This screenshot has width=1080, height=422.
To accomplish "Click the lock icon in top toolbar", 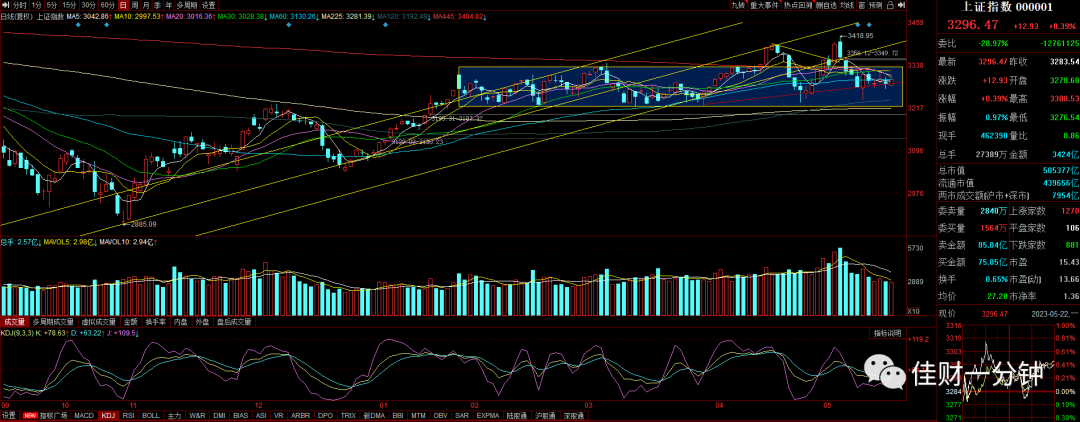I will [x=891, y=5].
